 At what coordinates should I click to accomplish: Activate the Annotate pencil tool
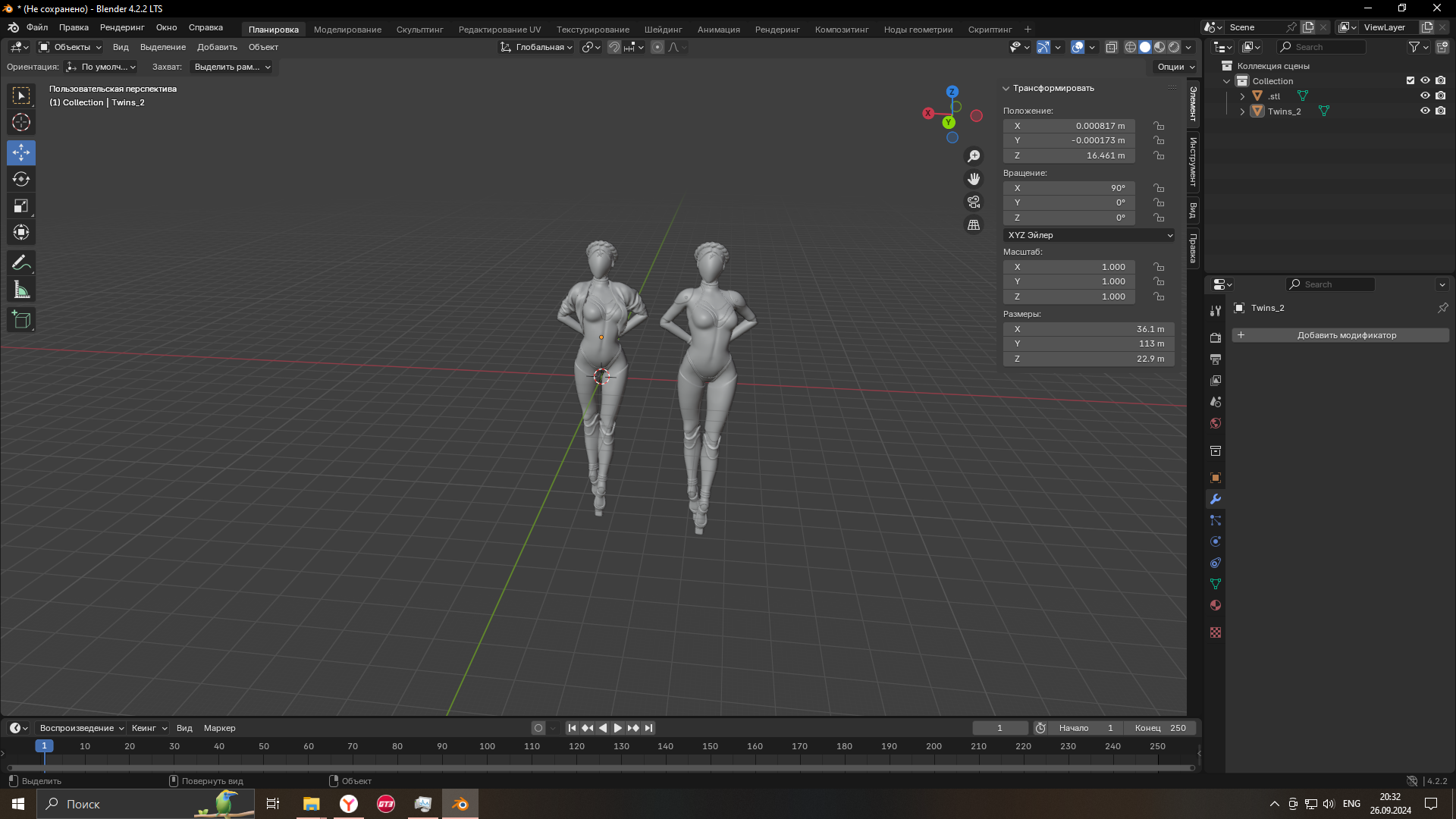pos(21,263)
